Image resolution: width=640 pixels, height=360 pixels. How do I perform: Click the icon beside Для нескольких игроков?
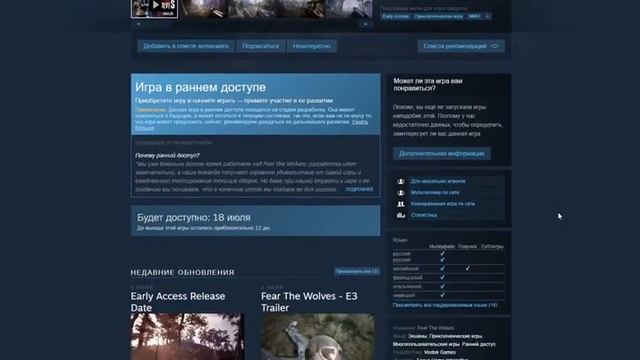tap(401, 181)
